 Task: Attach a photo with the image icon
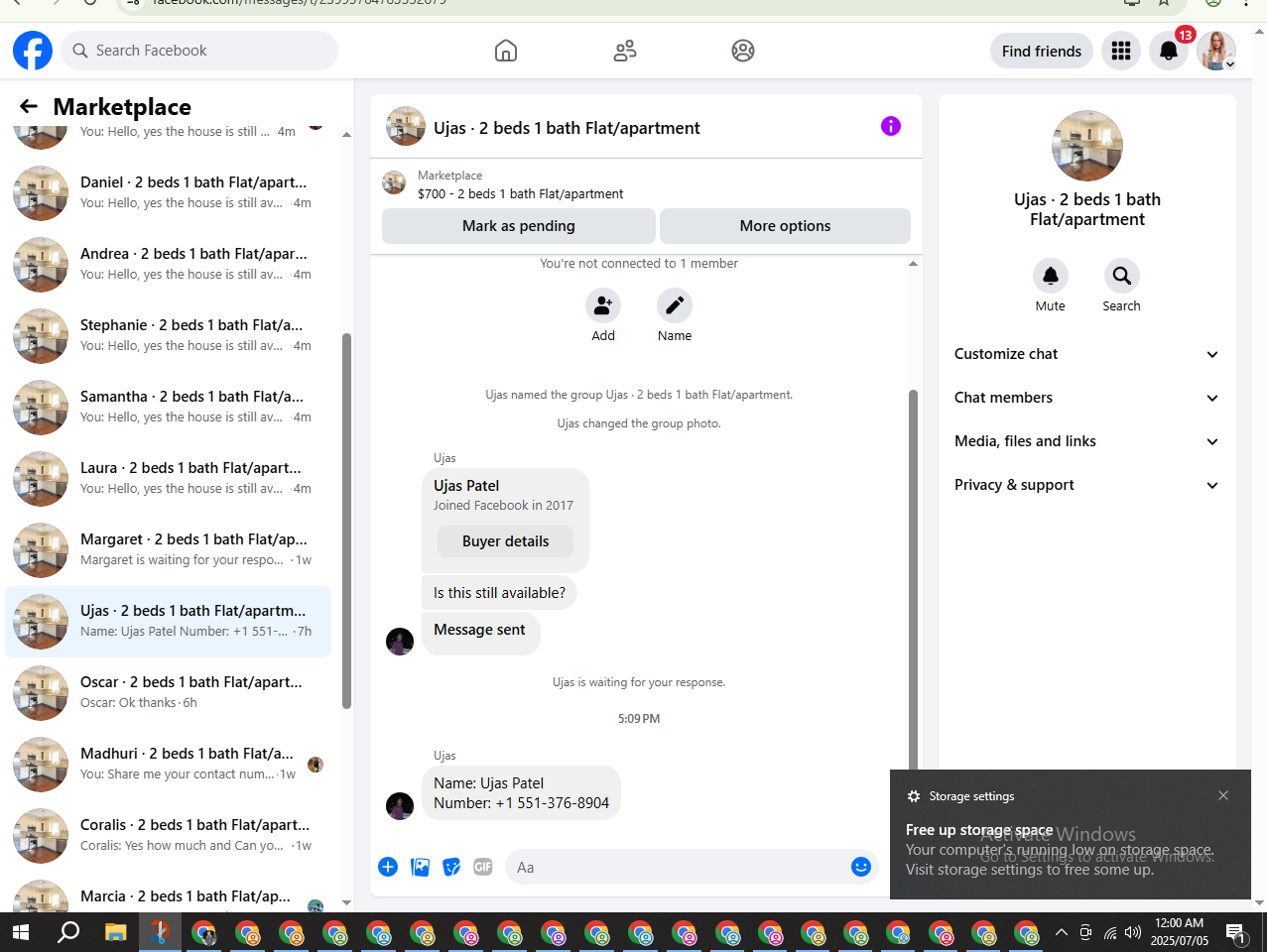click(421, 867)
